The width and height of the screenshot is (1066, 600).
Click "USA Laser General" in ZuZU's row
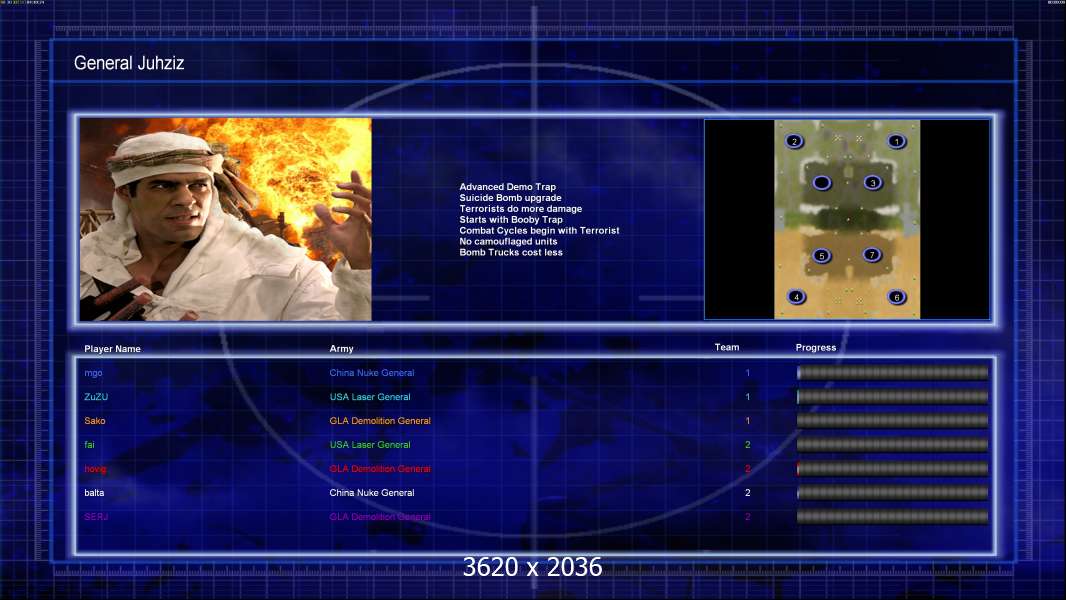click(x=370, y=397)
